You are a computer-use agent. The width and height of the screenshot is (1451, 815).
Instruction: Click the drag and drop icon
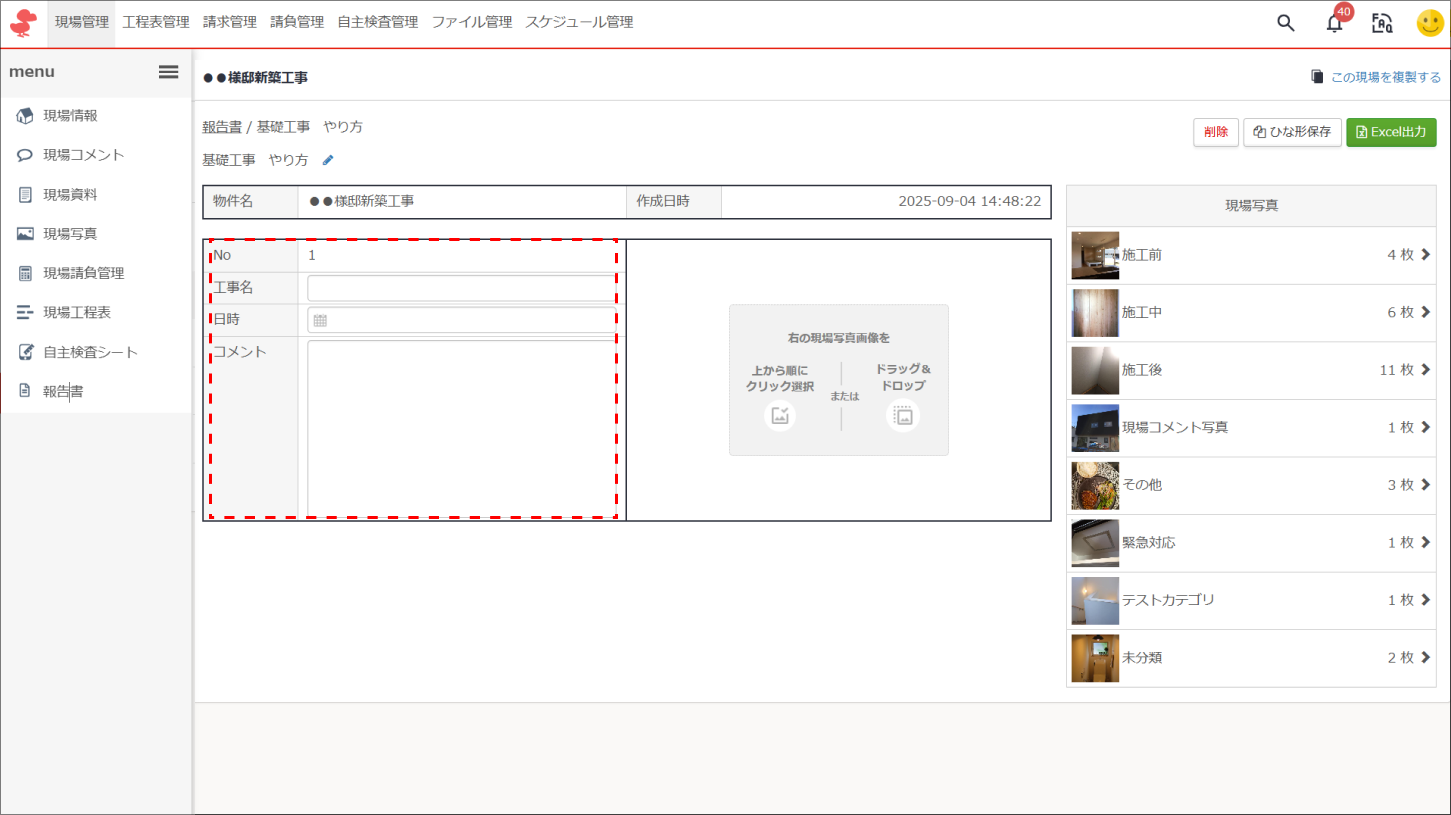(x=903, y=415)
